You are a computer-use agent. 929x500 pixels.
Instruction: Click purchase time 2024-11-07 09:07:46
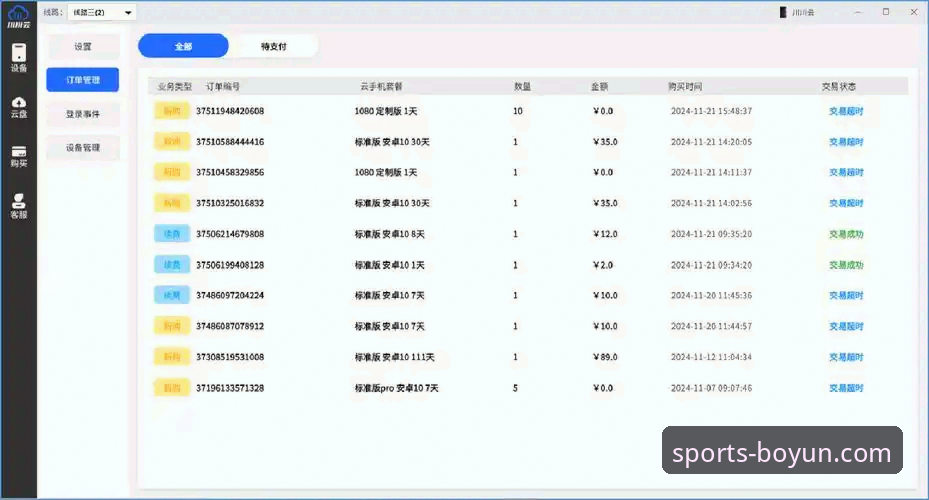click(711, 388)
